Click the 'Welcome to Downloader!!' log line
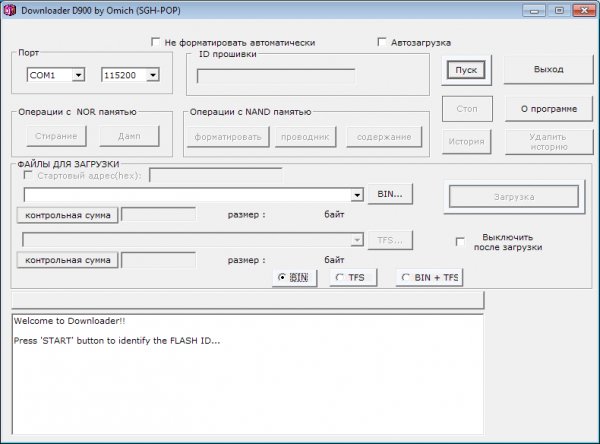This screenshot has width=600, height=444. coord(70,321)
